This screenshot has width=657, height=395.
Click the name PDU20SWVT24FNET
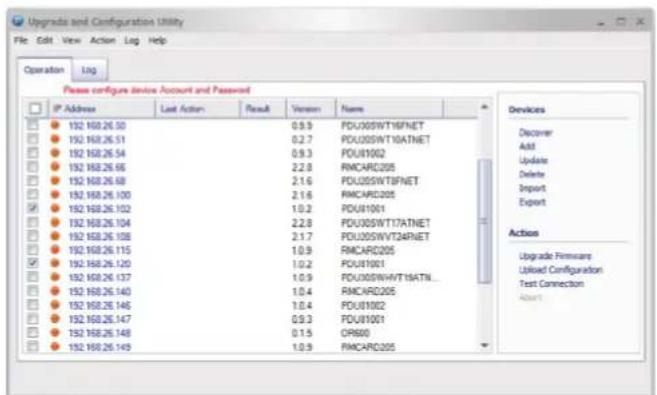tap(385, 236)
